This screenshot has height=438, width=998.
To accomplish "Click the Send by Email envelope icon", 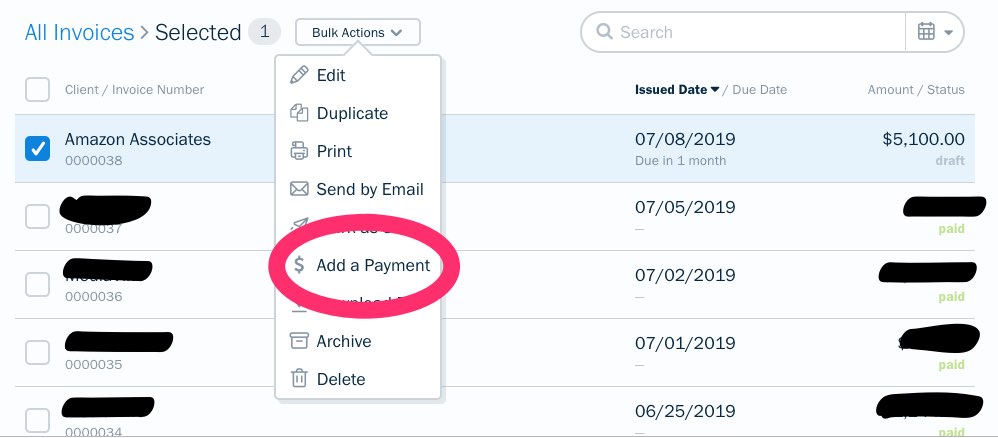I will tap(299, 189).
